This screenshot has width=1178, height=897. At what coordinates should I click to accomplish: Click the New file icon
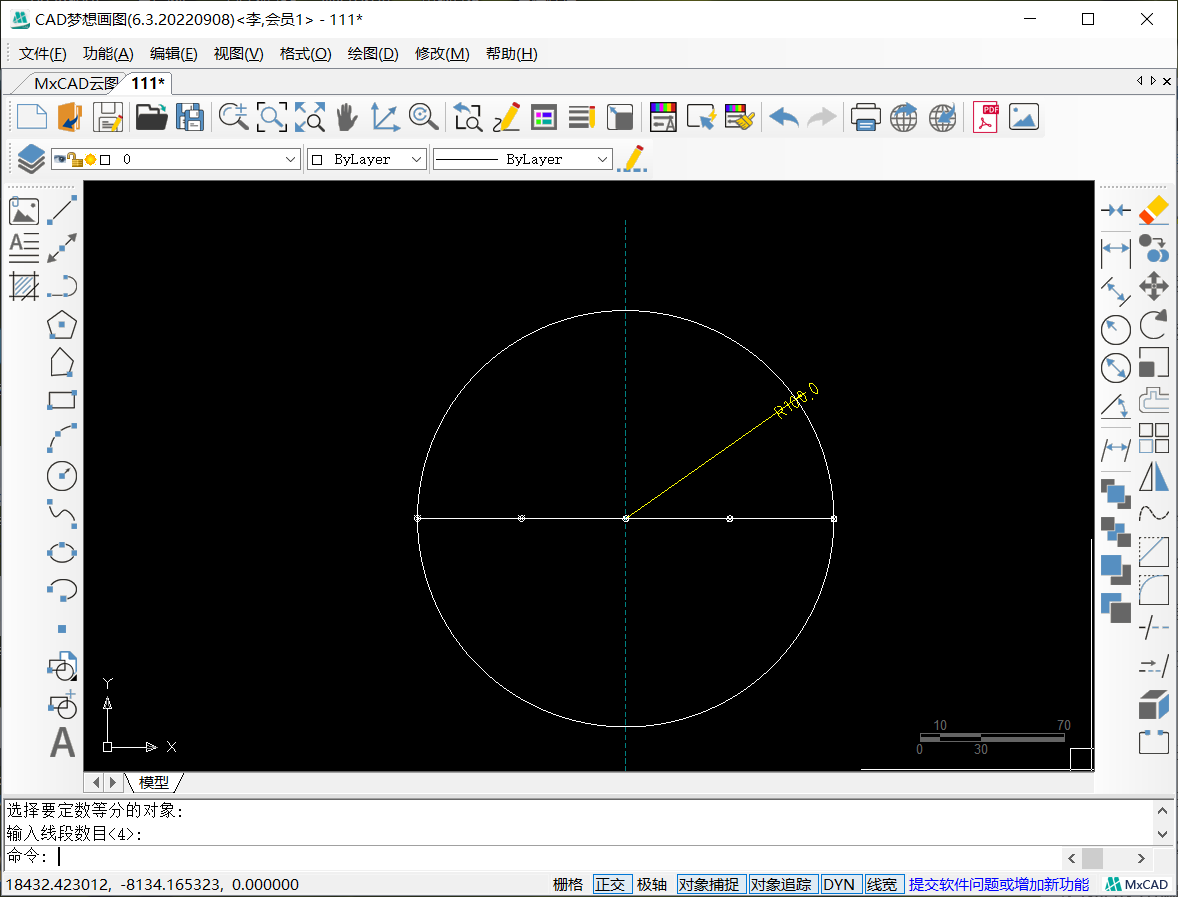click(32, 118)
